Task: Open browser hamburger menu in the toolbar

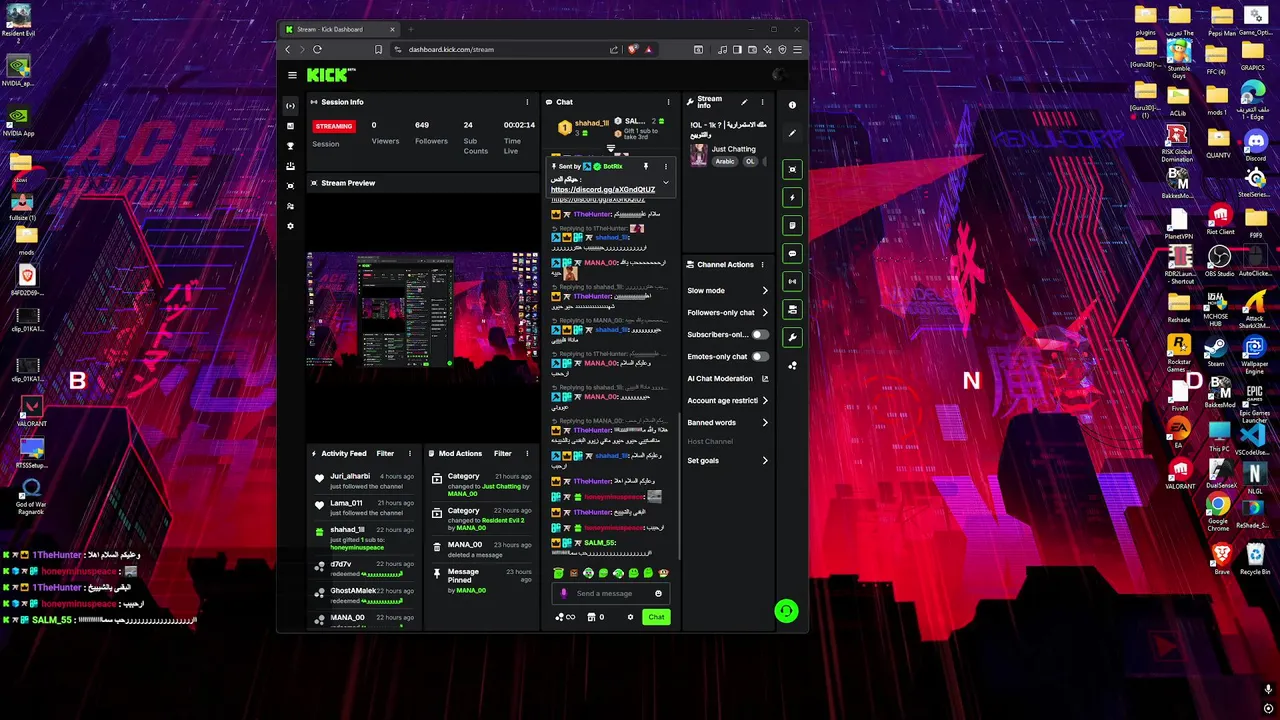Action: 797,49
